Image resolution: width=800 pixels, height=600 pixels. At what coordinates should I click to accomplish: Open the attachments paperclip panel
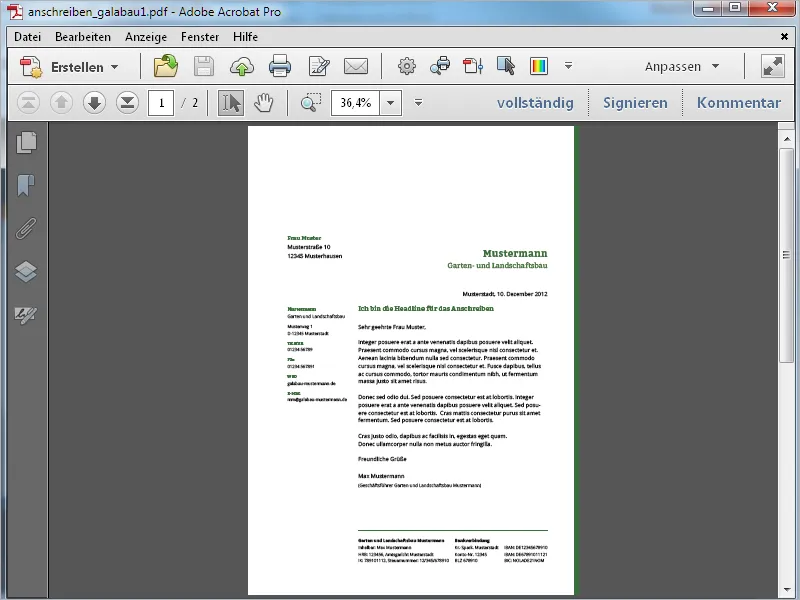(26, 228)
